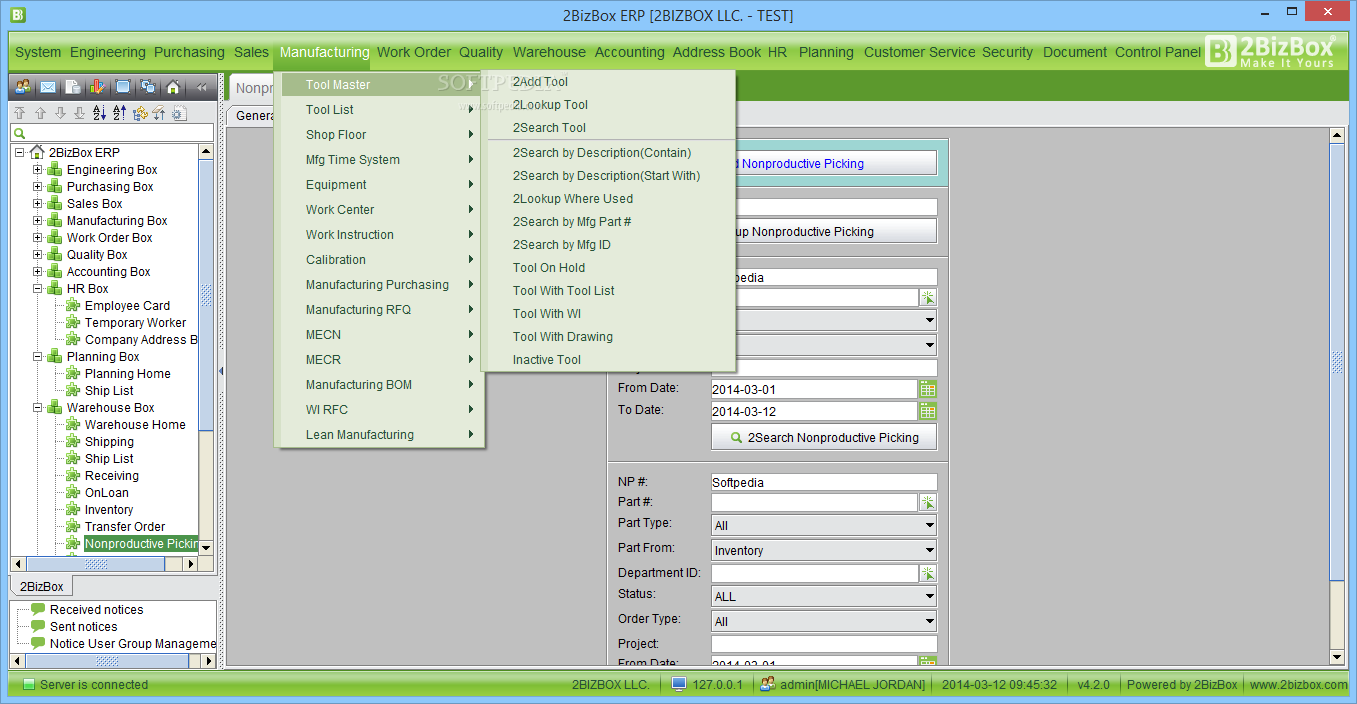This screenshot has width=1357, height=704.
Task: Open the Accounting menu
Action: pyautogui.click(x=629, y=52)
